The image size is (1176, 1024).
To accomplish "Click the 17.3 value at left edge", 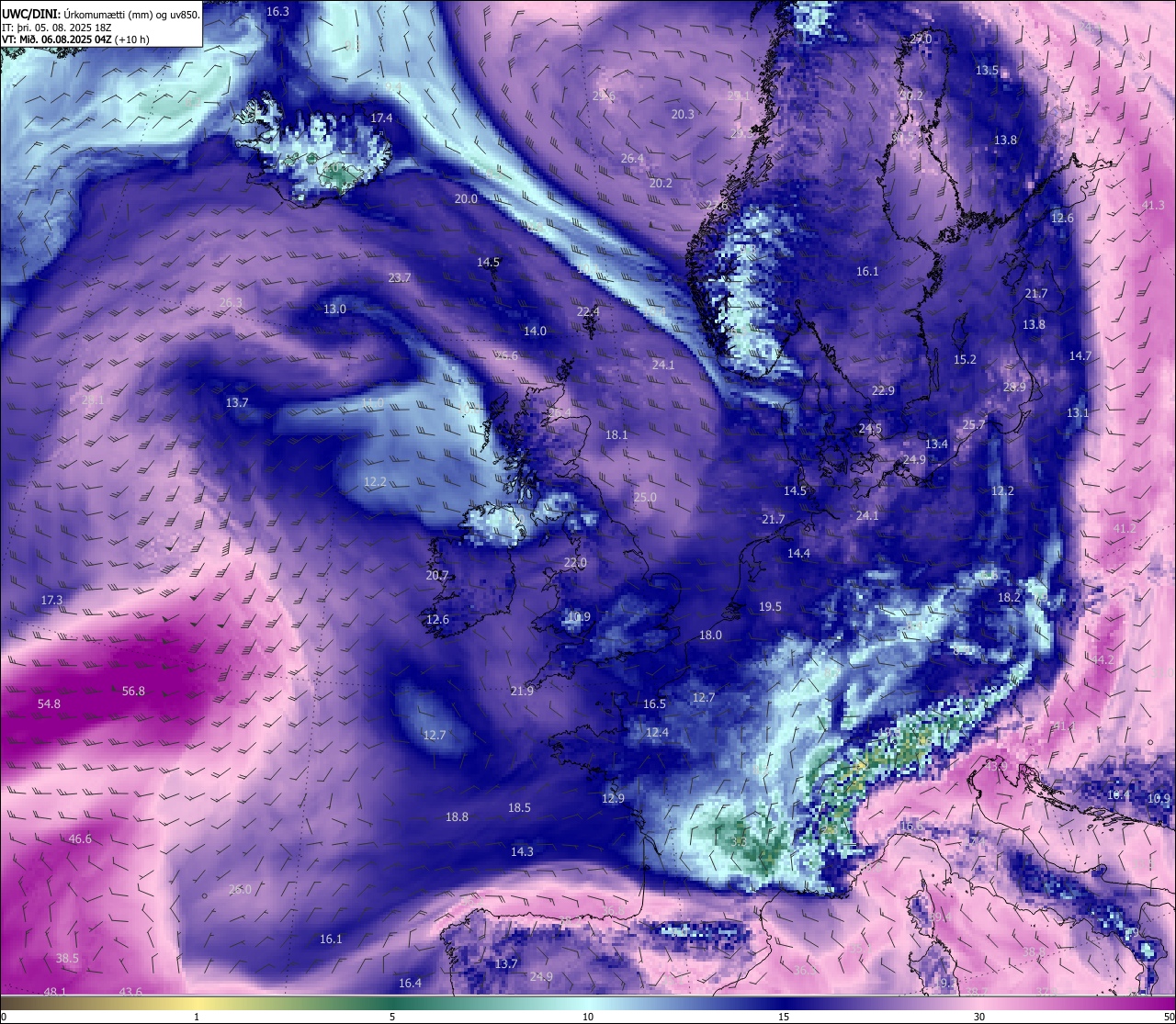I will click(52, 601).
